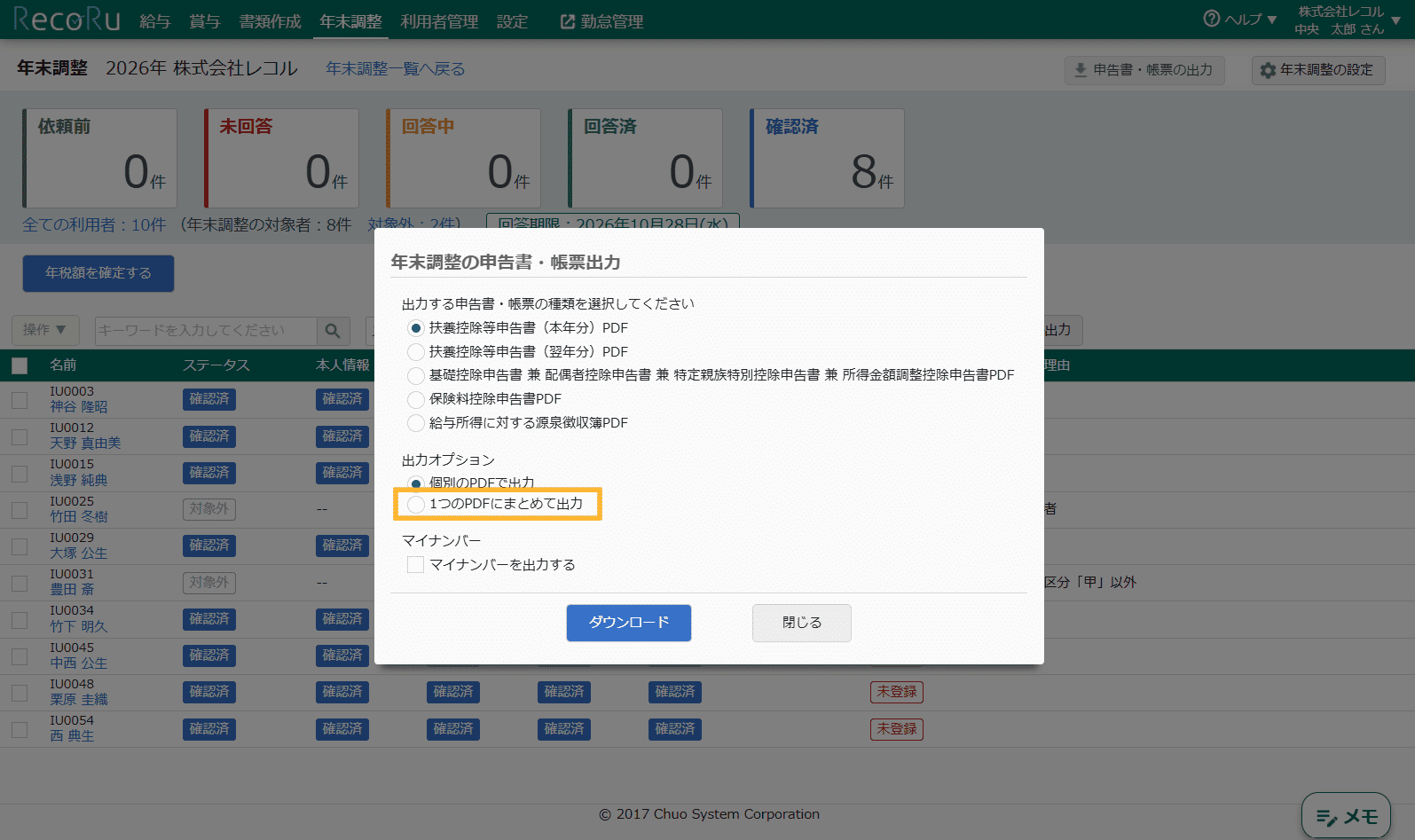Click the external link icon beside 勤怠管理
The image size is (1415, 840).
[568, 21]
